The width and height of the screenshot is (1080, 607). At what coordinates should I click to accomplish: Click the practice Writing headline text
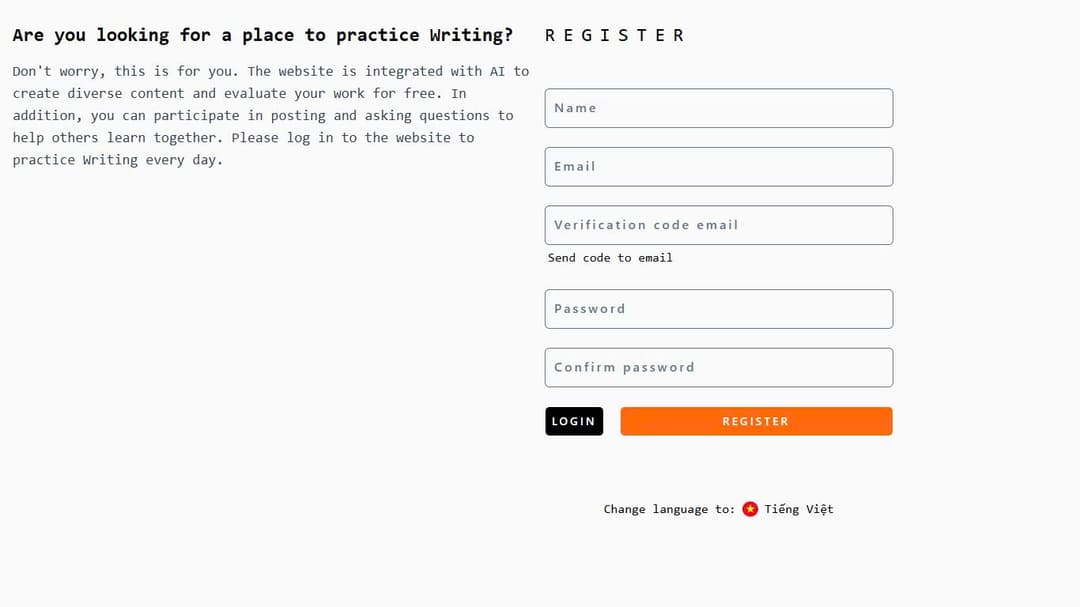click(x=262, y=34)
